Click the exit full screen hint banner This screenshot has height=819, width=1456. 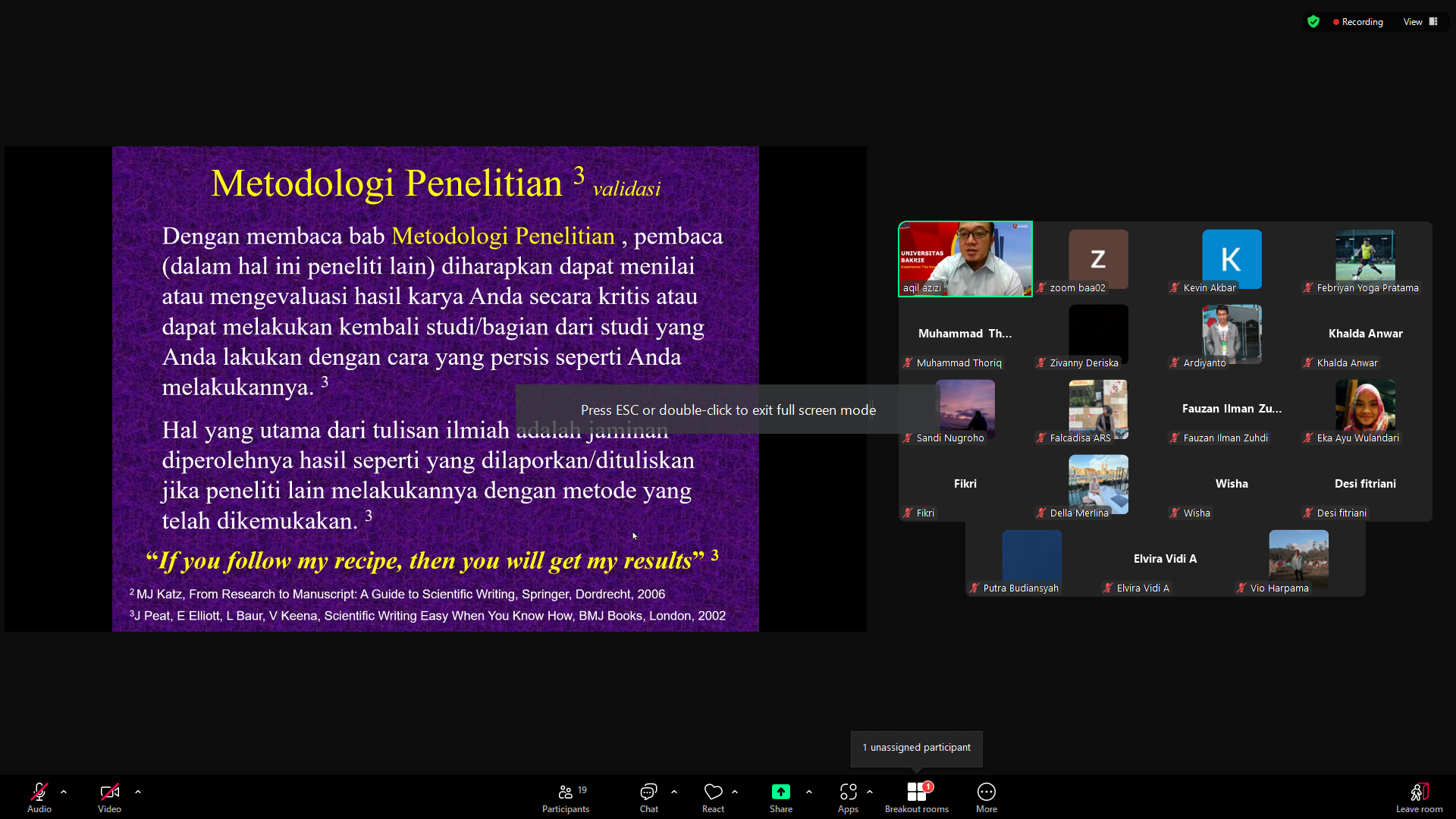[728, 409]
